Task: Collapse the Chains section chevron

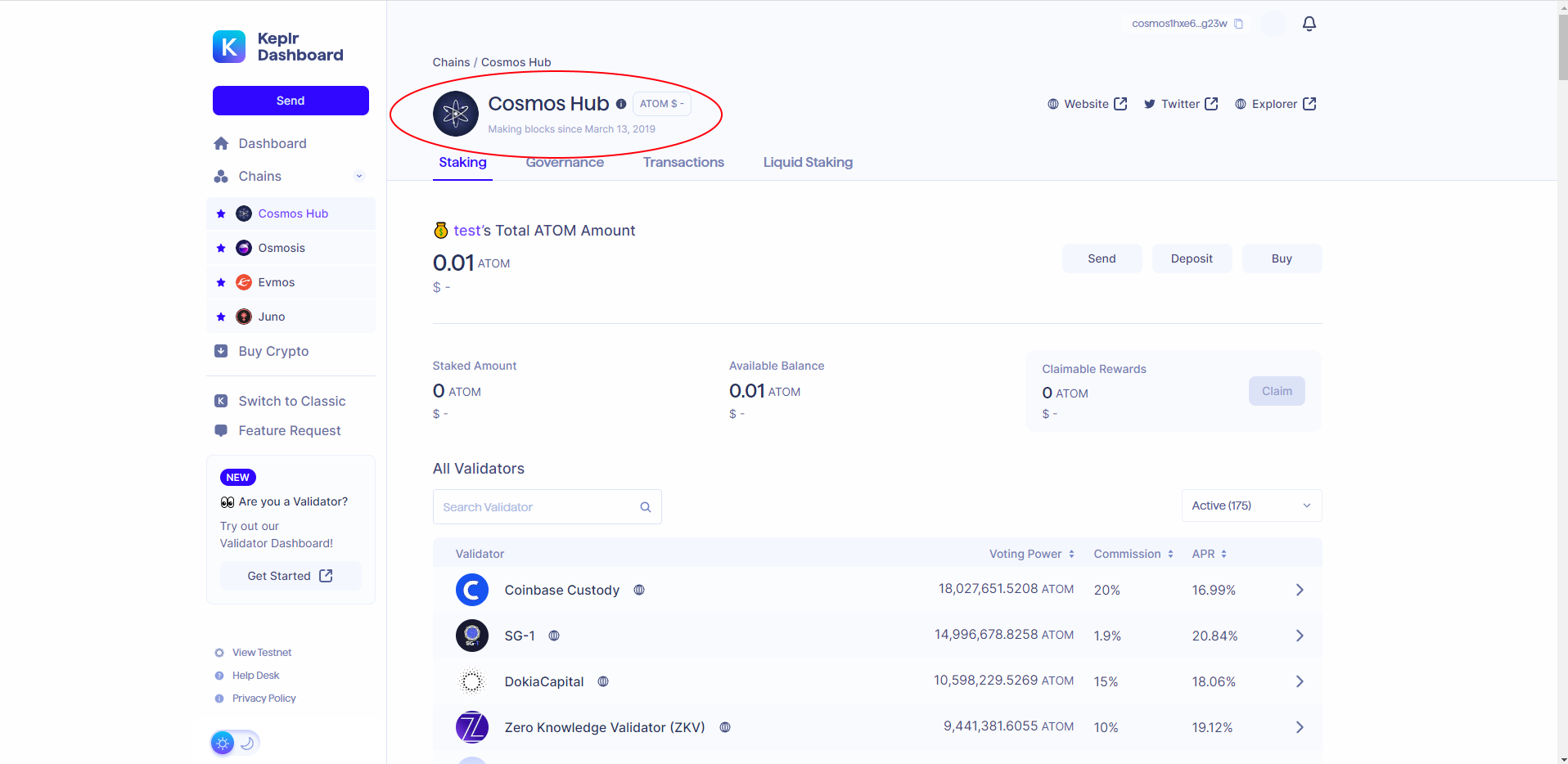Action: coord(358,176)
